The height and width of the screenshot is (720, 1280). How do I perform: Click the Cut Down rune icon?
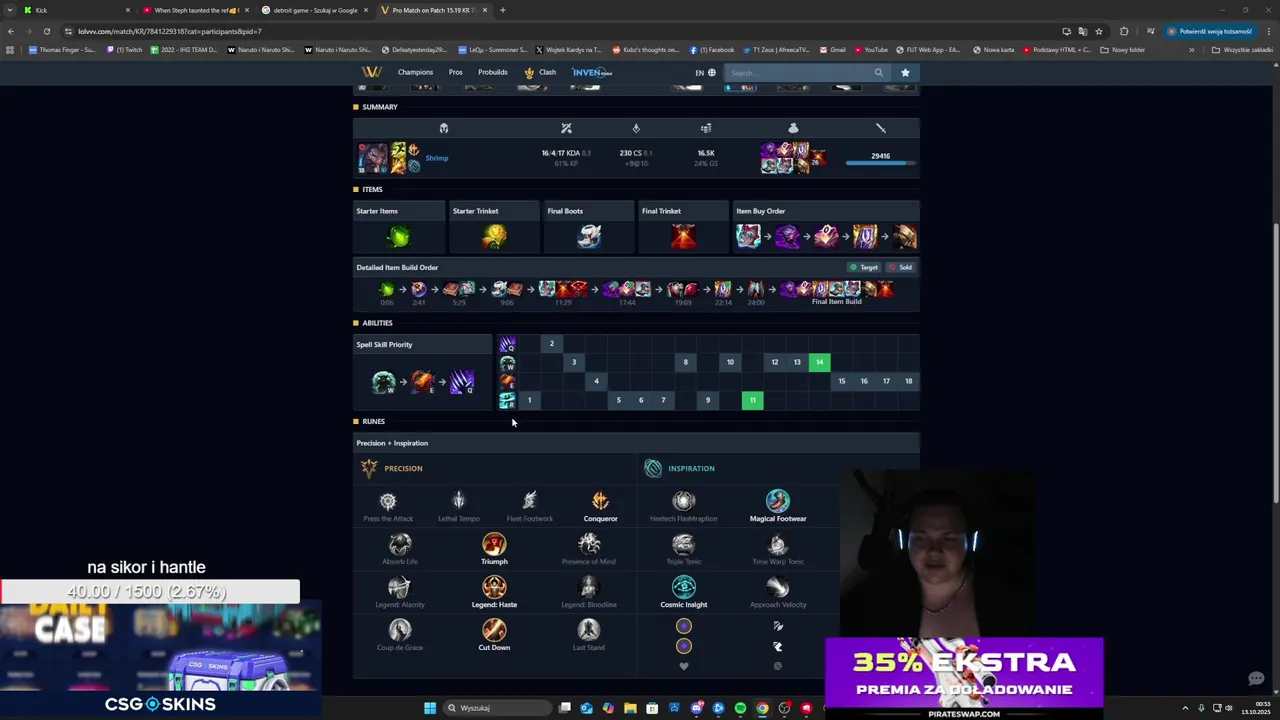(494, 630)
